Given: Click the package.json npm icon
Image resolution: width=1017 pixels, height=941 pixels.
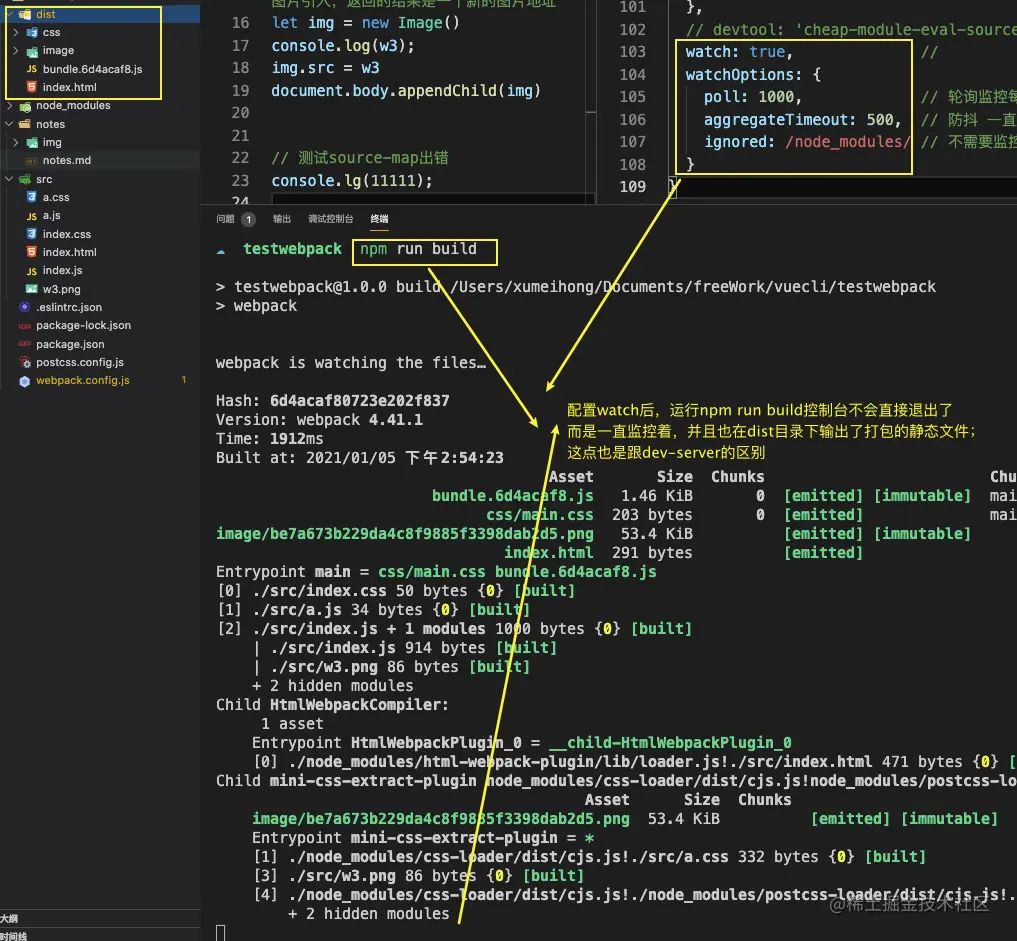Looking at the screenshot, I should pyautogui.click(x=25, y=344).
